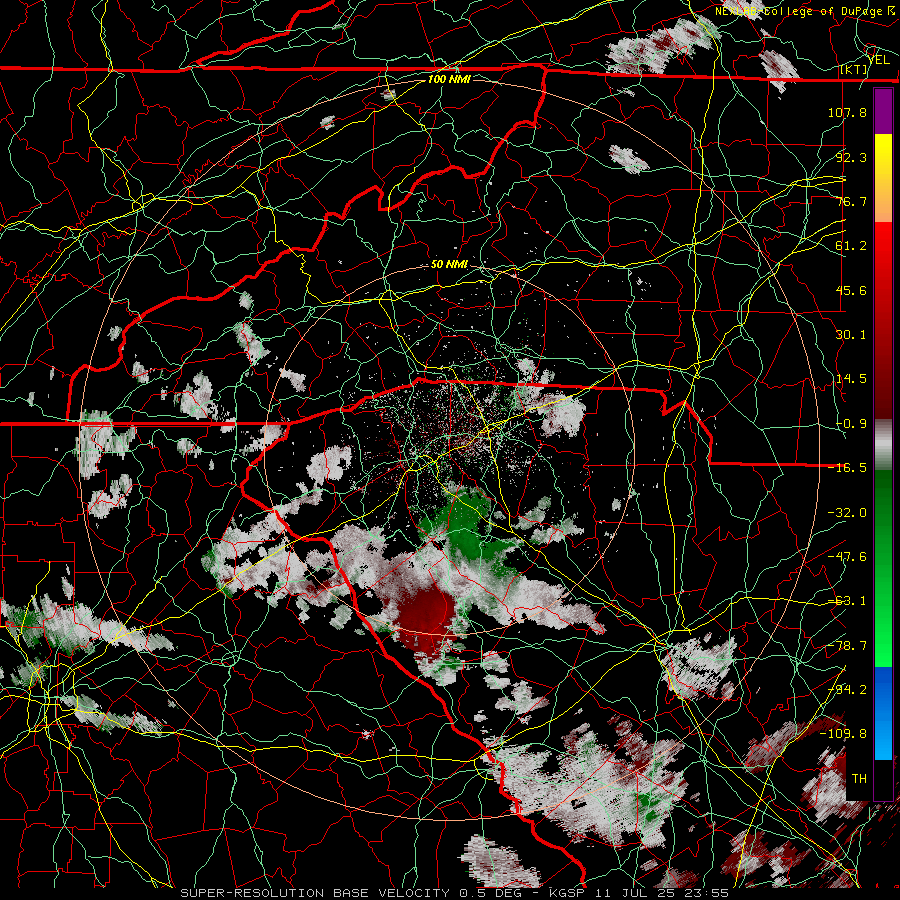Click the -32.0 velocity scale value
Screen dimensions: 900x900
point(847,513)
